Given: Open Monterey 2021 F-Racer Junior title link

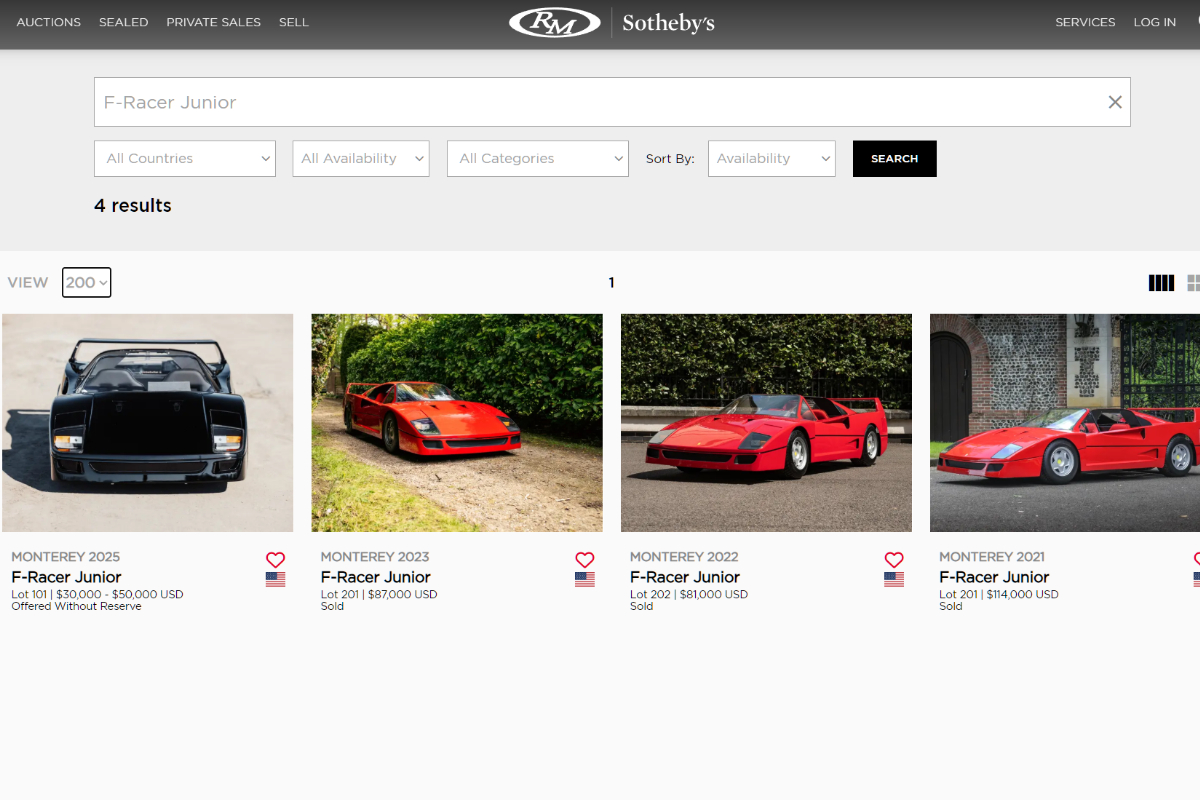Looking at the screenshot, I should (x=994, y=577).
